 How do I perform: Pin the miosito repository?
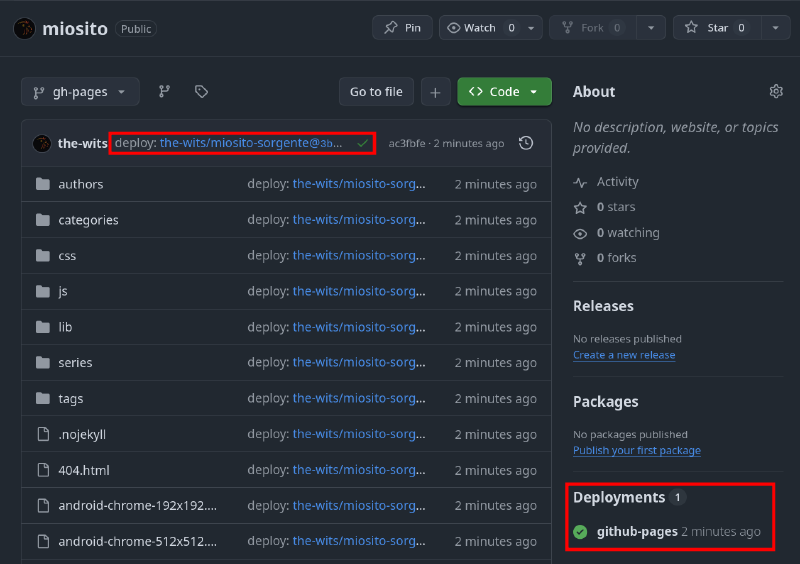[x=402, y=28]
